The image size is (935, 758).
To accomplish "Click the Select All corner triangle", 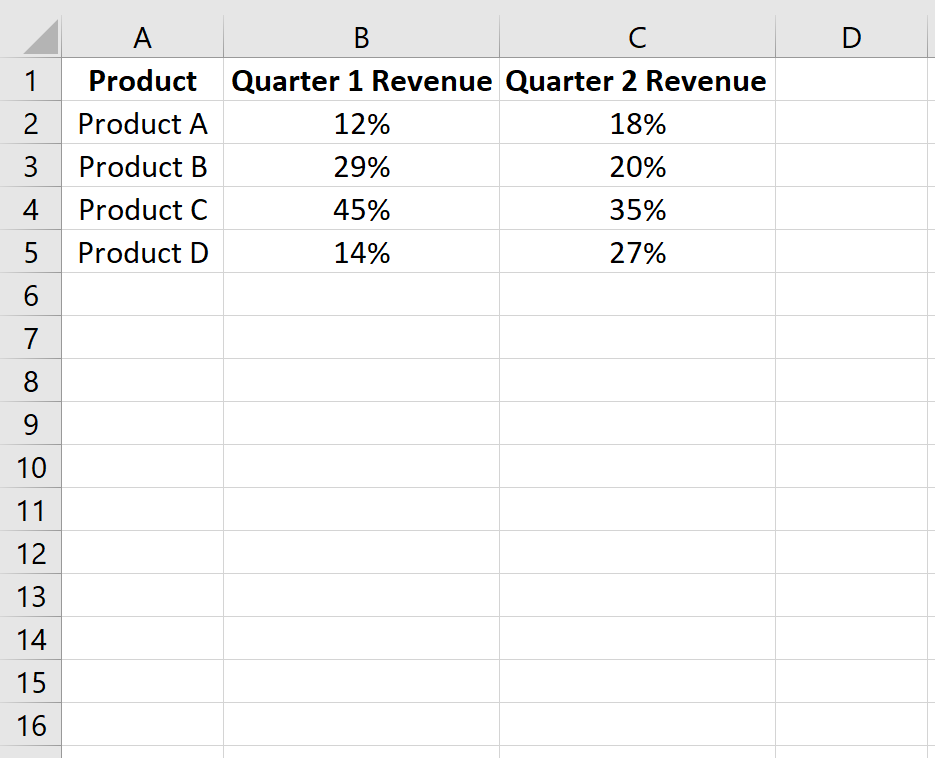I will pyautogui.click(x=41, y=38).
